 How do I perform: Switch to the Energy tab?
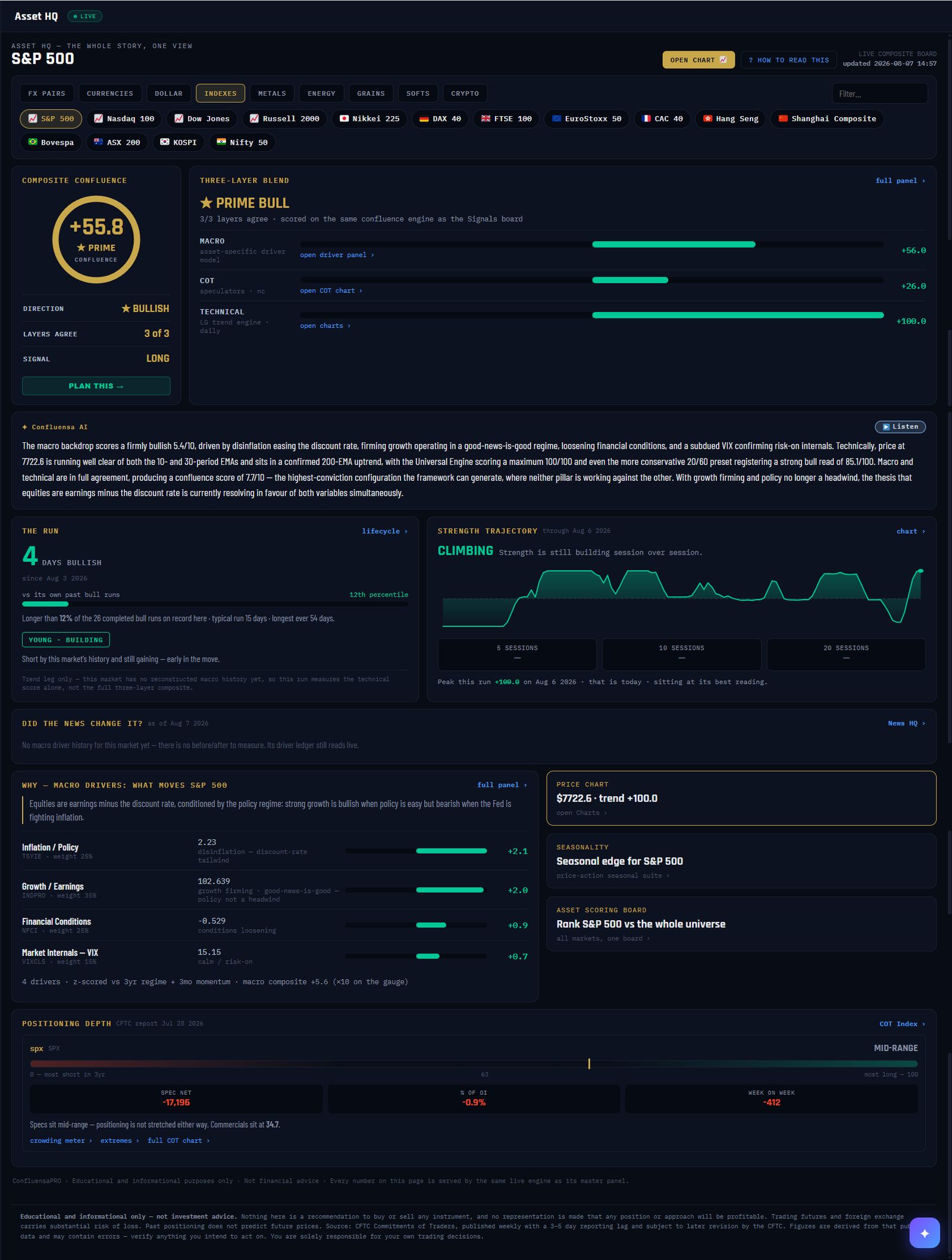click(x=321, y=93)
